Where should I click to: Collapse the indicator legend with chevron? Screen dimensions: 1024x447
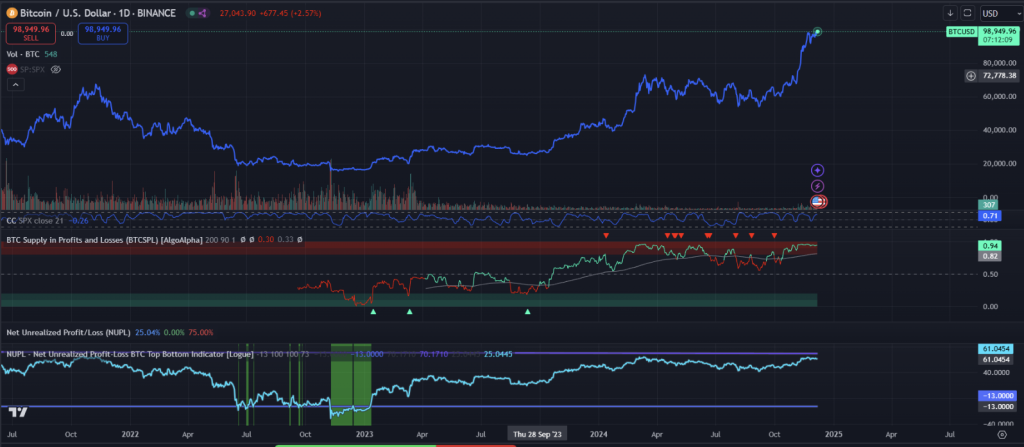15,86
